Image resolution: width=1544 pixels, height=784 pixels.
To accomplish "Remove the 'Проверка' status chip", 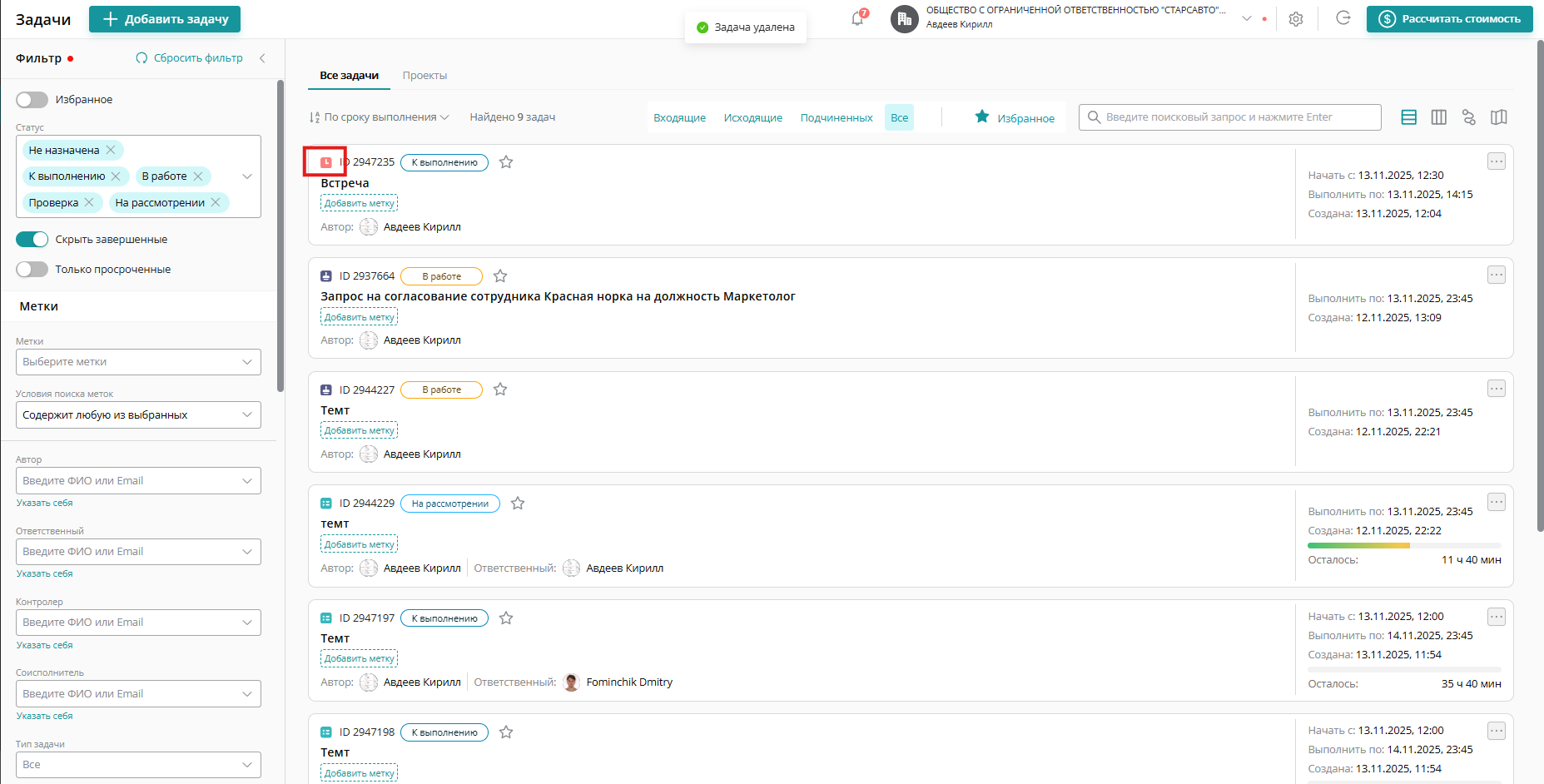I will pos(89,203).
